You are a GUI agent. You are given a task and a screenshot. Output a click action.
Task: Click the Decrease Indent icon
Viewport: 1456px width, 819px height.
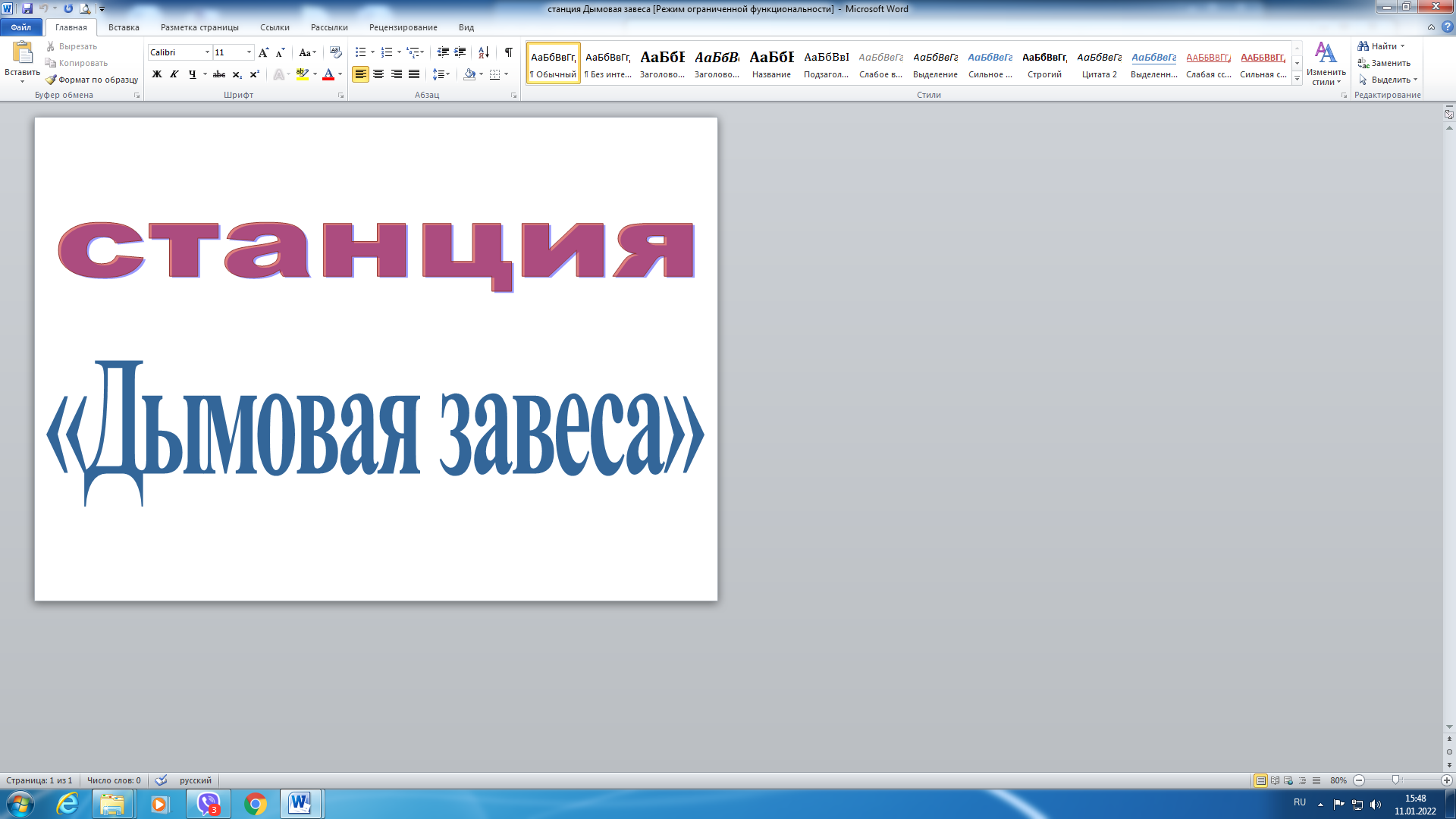(x=443, y=52)
